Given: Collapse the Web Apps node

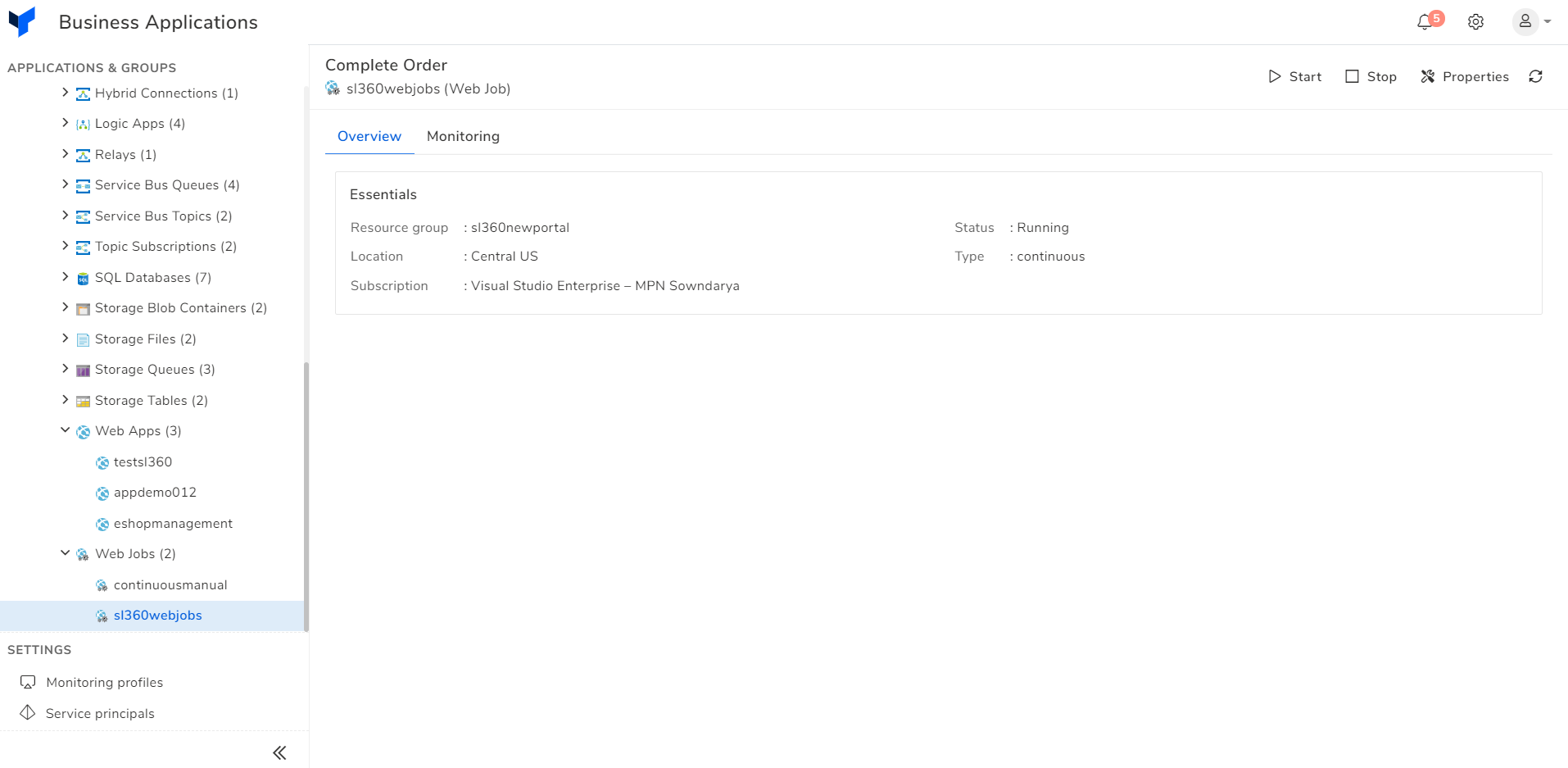Looking at the screenshot, I should (x=66, y=430).
